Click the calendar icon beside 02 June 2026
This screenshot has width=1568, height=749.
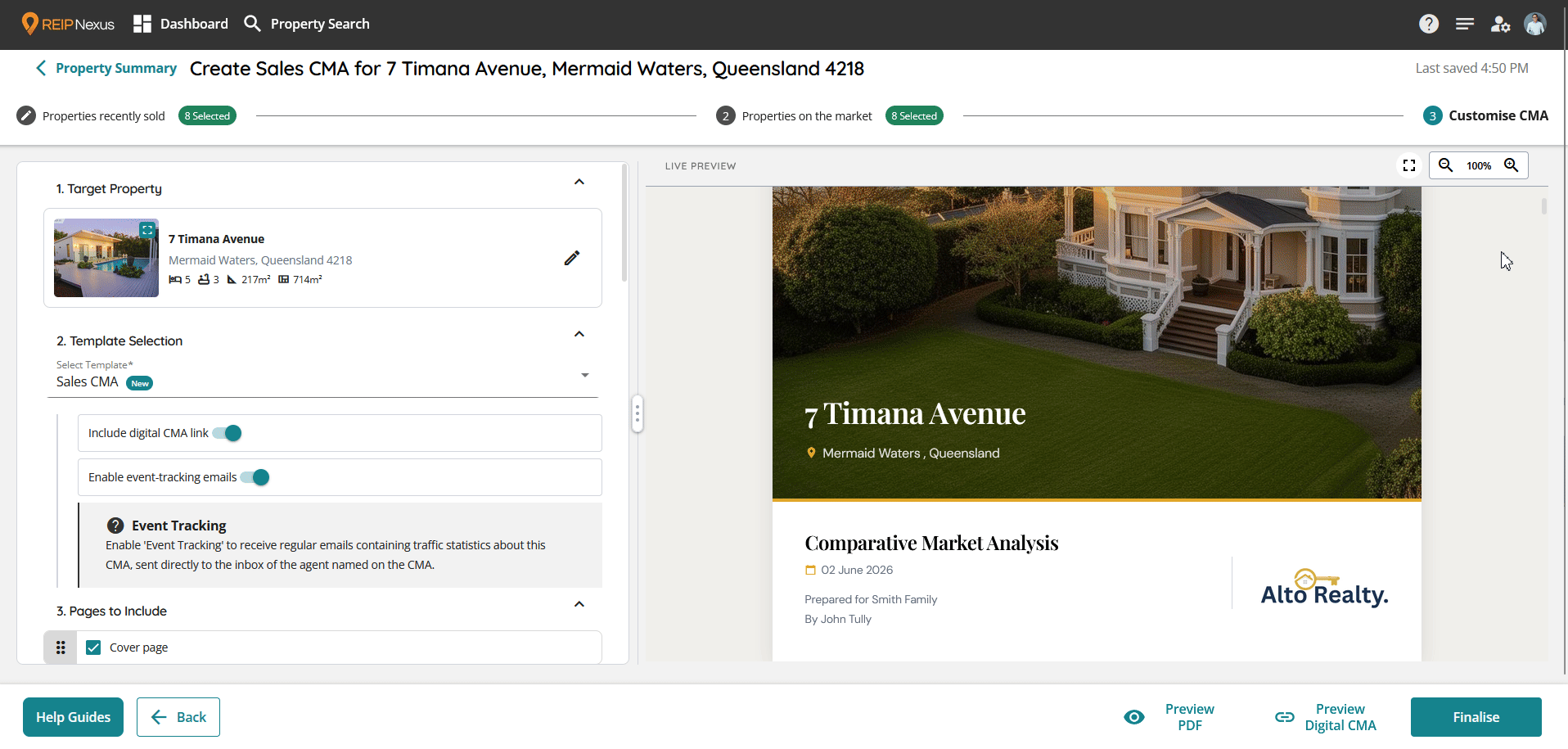point(810,570)
